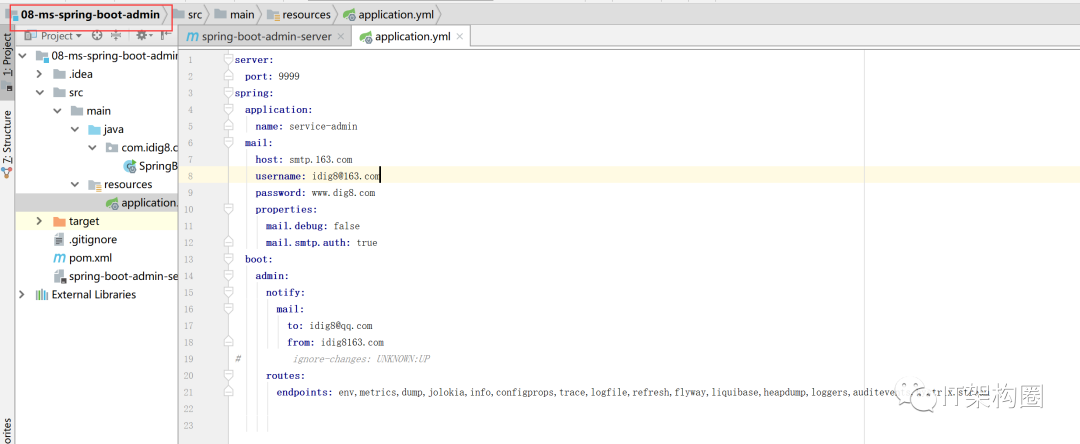Fold the boot: block at line 13
The image size is (1080, 444).
point(228,260)
